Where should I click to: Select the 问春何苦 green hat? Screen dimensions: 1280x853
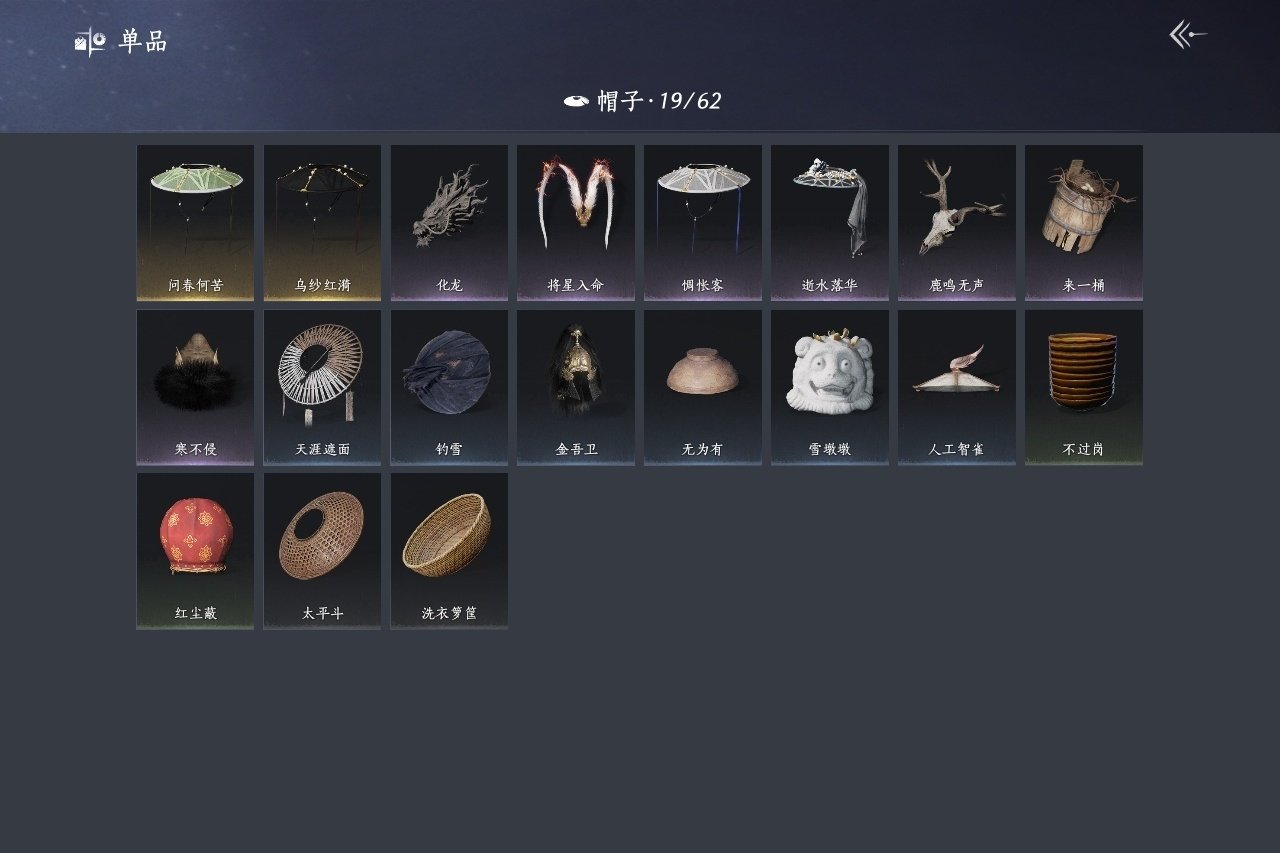coord(195,223)
